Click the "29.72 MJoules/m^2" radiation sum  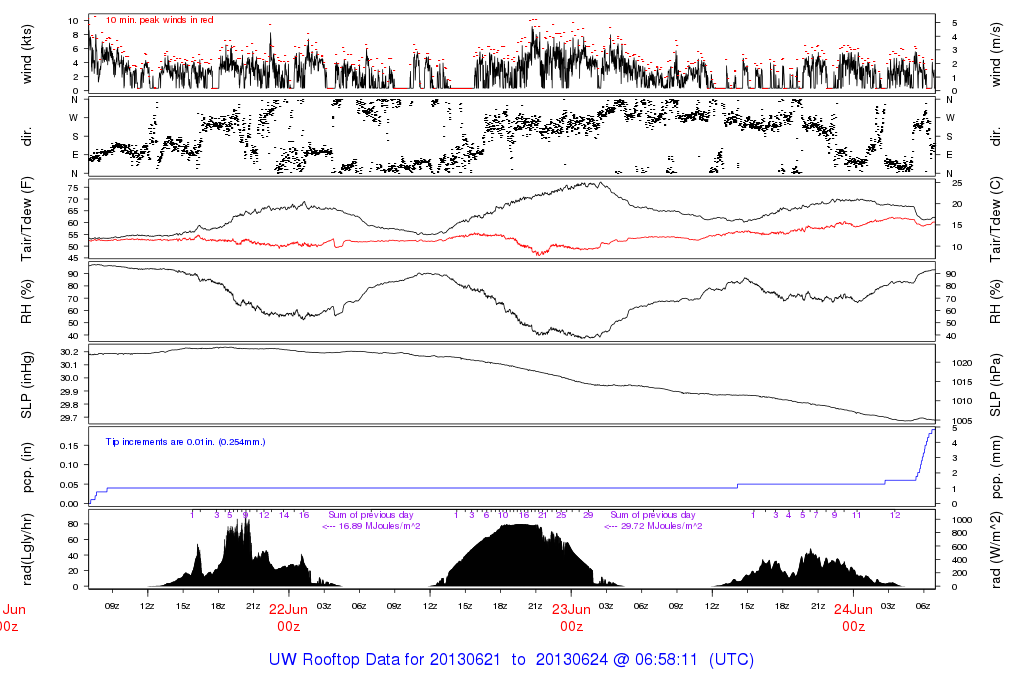(x=662, y=526)
